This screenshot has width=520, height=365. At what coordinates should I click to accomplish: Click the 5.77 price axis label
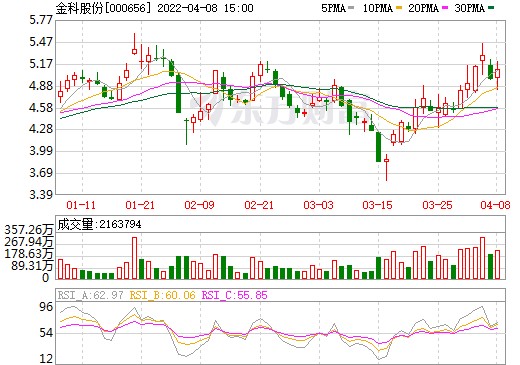41,20
